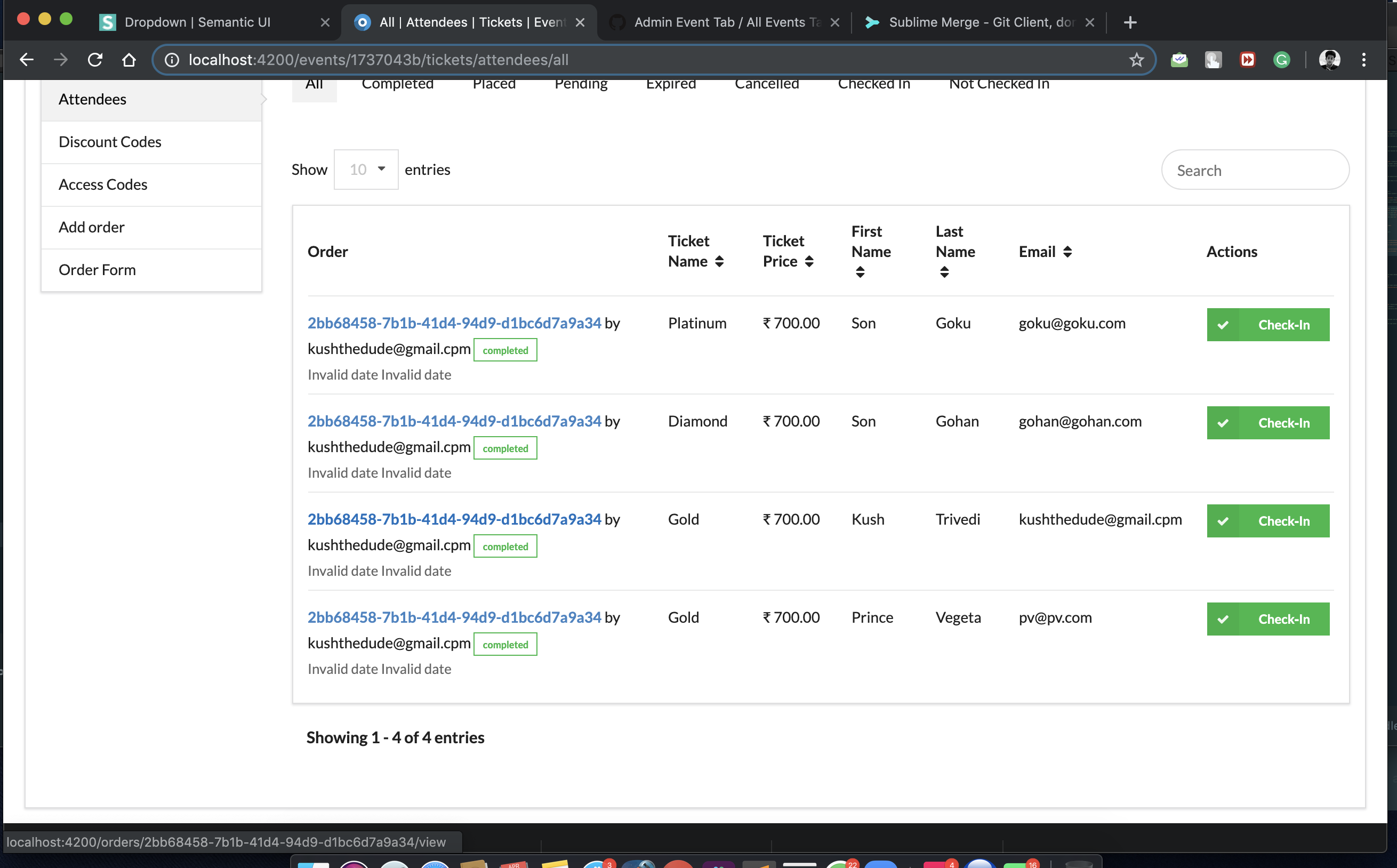Expand the Show 10 entries dropdown
Viewport: 1397px width, 868px height.
366,170
